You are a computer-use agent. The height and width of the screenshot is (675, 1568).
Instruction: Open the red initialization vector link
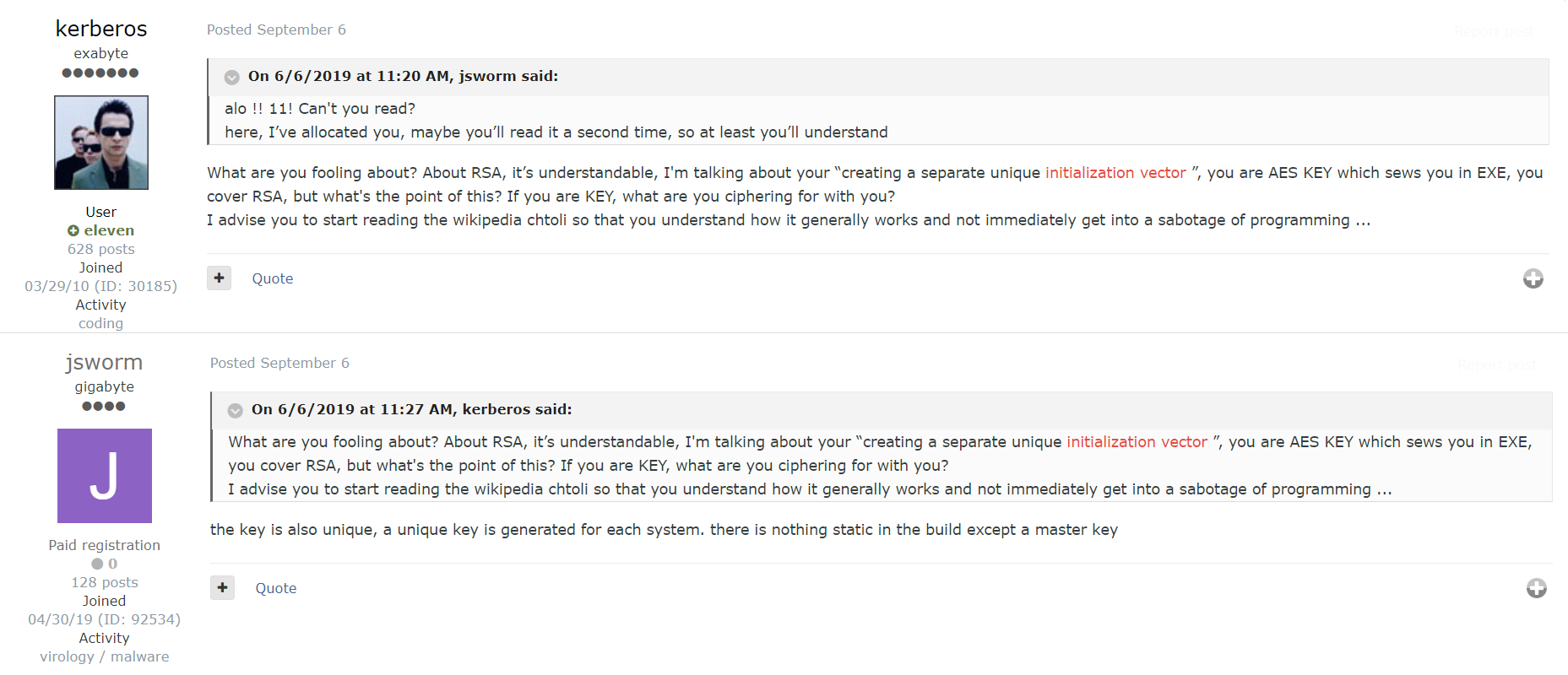(1115, 172)
